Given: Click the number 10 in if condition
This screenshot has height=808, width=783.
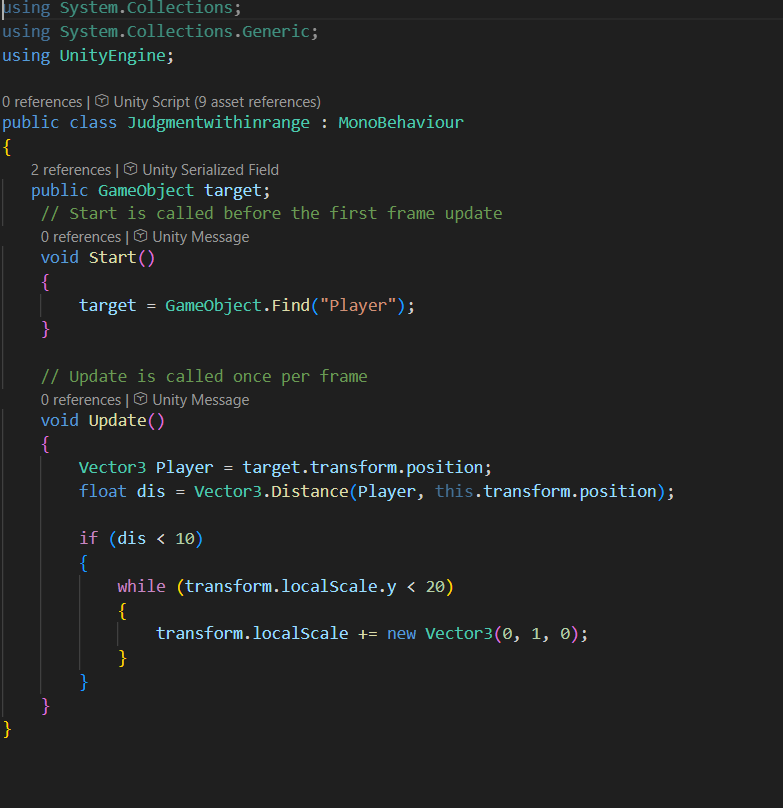Looking at the screenshot, I should pos(185,539).
